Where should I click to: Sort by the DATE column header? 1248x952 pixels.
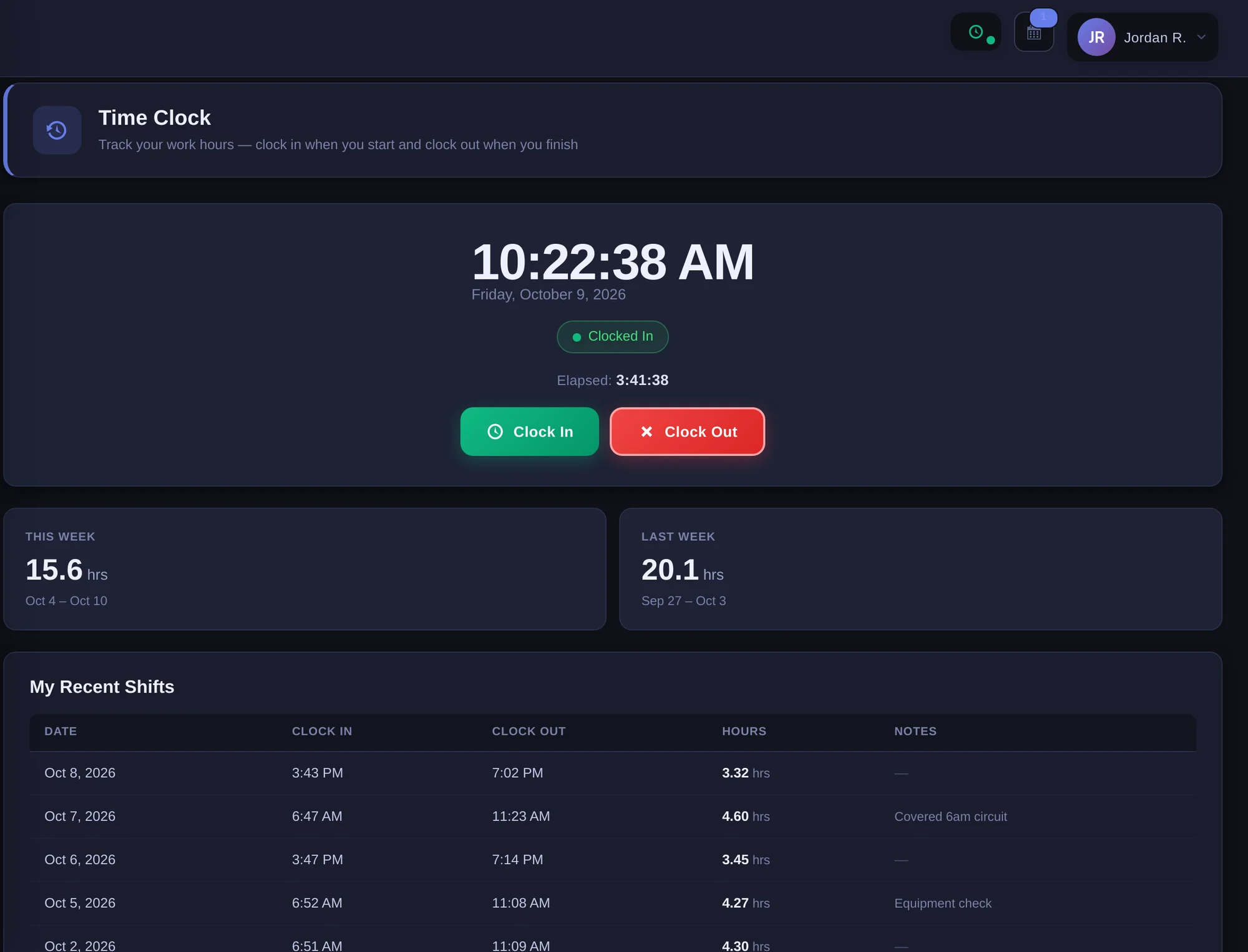[61, 731]
